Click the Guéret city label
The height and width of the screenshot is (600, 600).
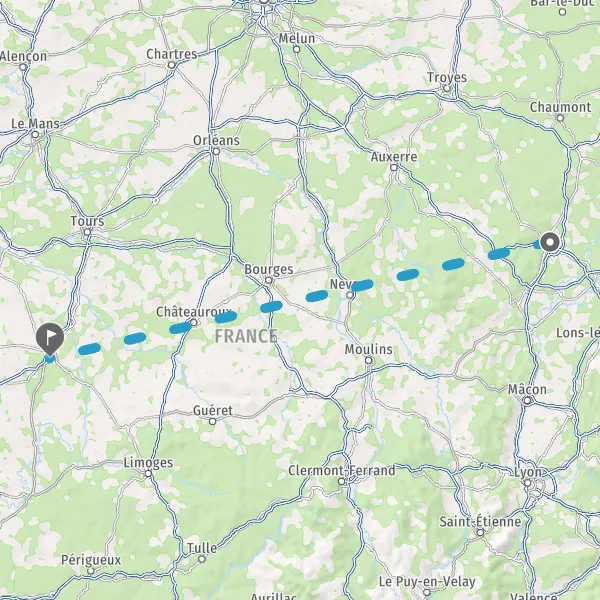click(x=213, y=411)
